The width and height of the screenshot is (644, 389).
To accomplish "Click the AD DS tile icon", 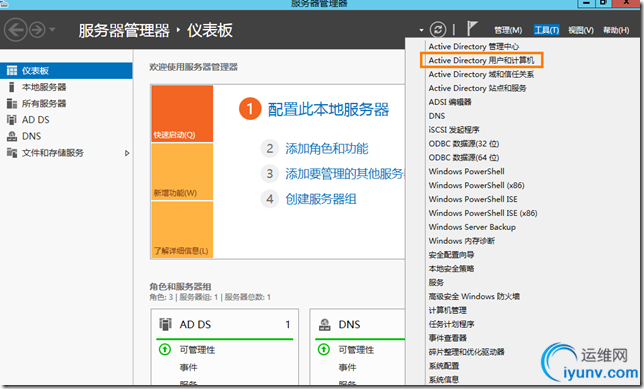I will (165, 324).
